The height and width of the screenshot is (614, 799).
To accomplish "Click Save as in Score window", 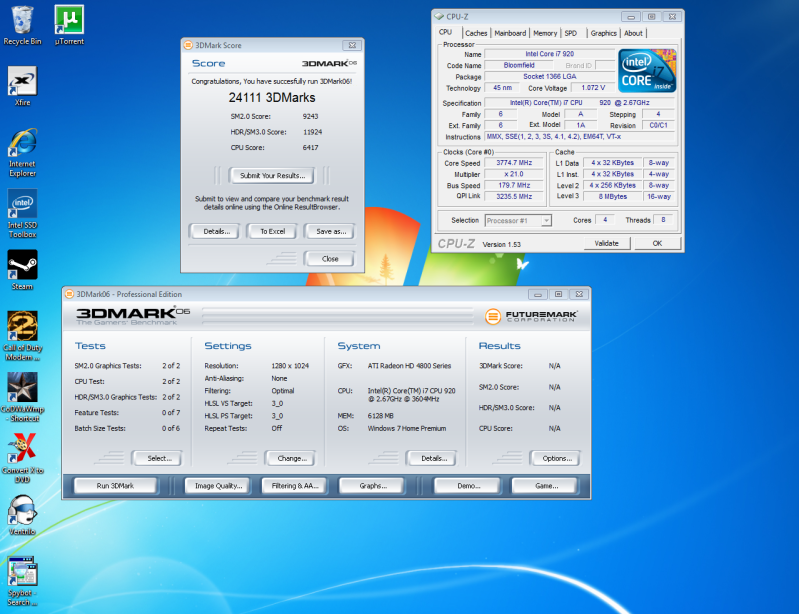I will pos(330,231).
